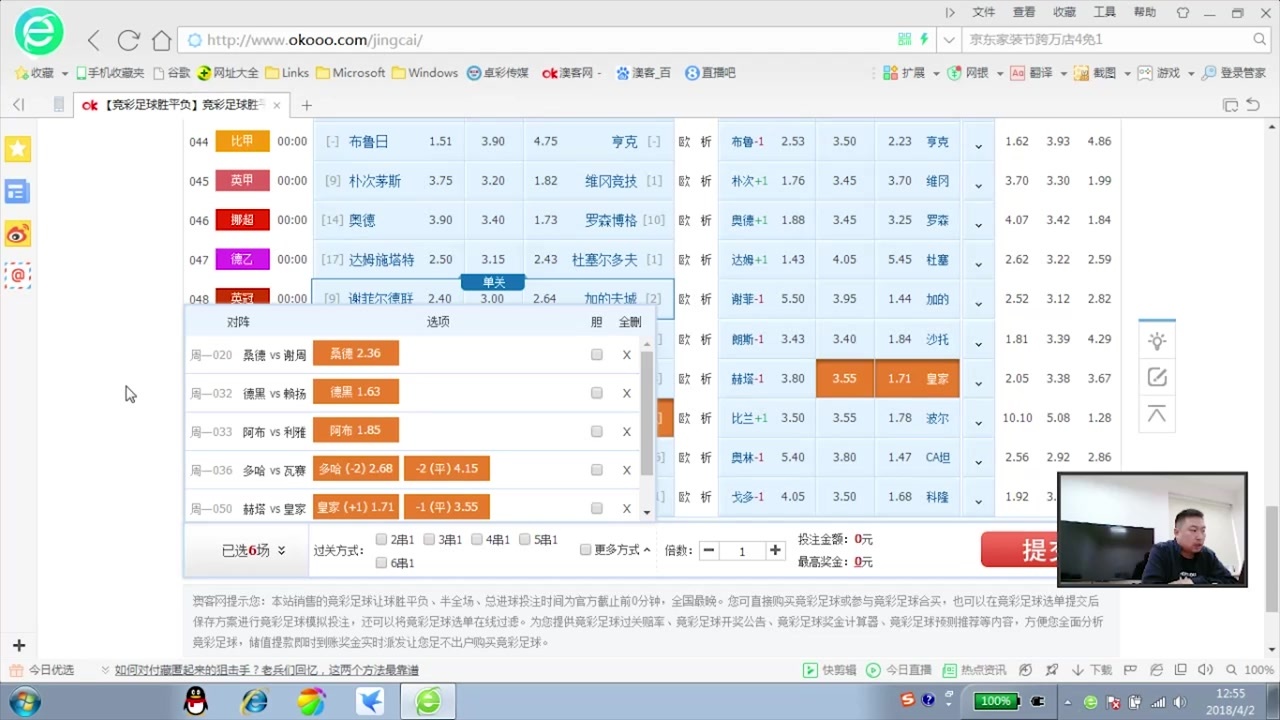
Task: Select odds 3.55 in the 赫塔-1 row
Action: pyautogui.click(x=844, y=379)
